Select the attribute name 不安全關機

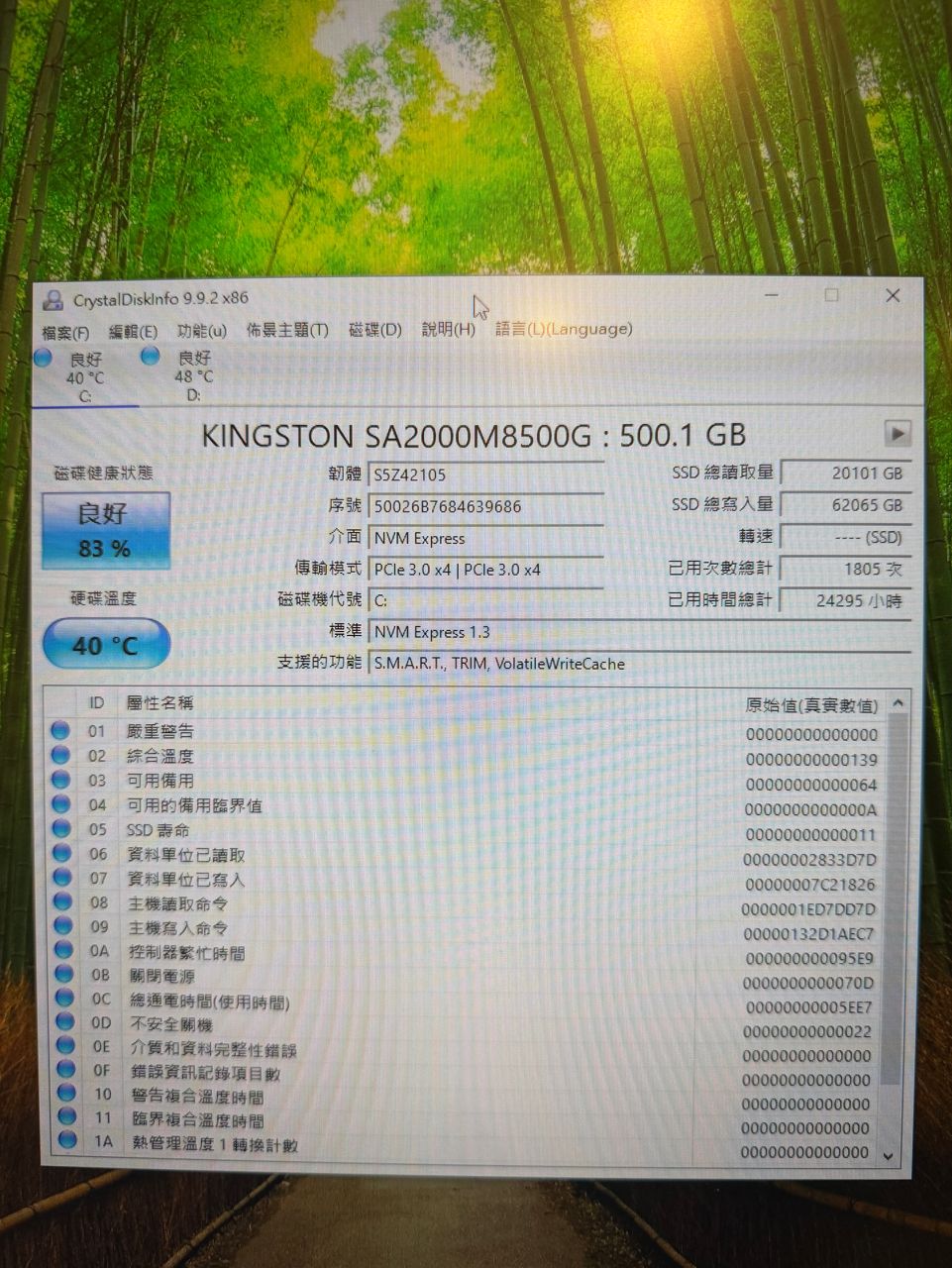[171, 1024]
